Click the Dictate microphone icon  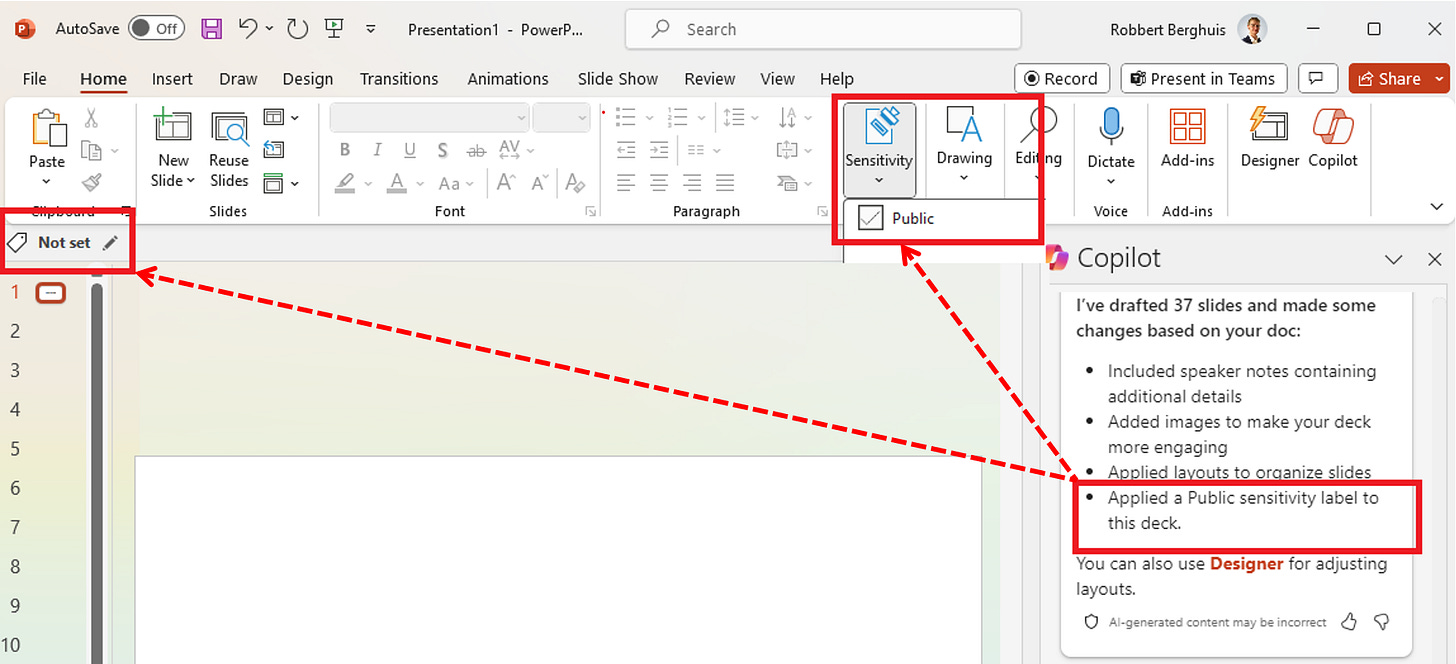1111,127
